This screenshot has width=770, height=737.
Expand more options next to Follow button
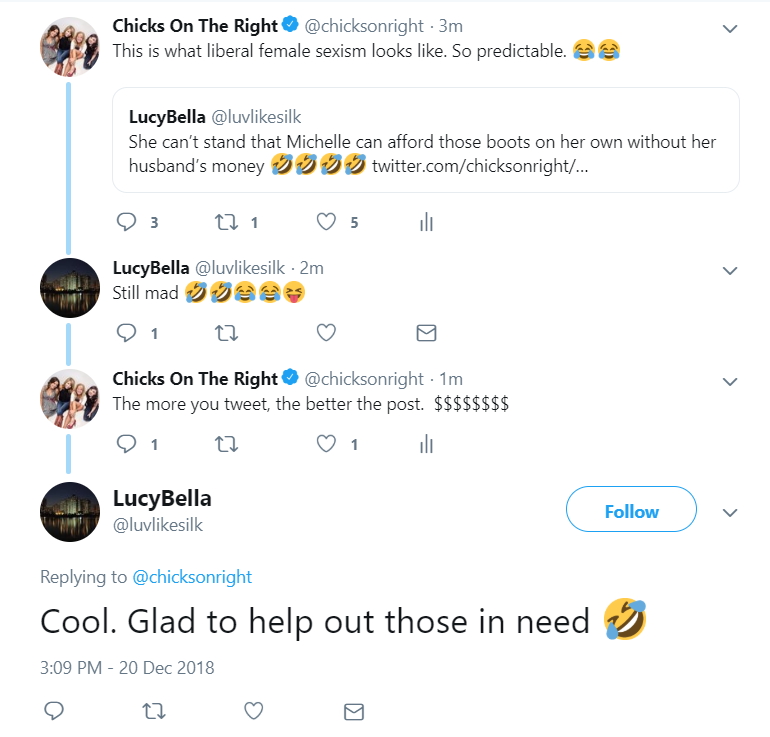point(730,513)
